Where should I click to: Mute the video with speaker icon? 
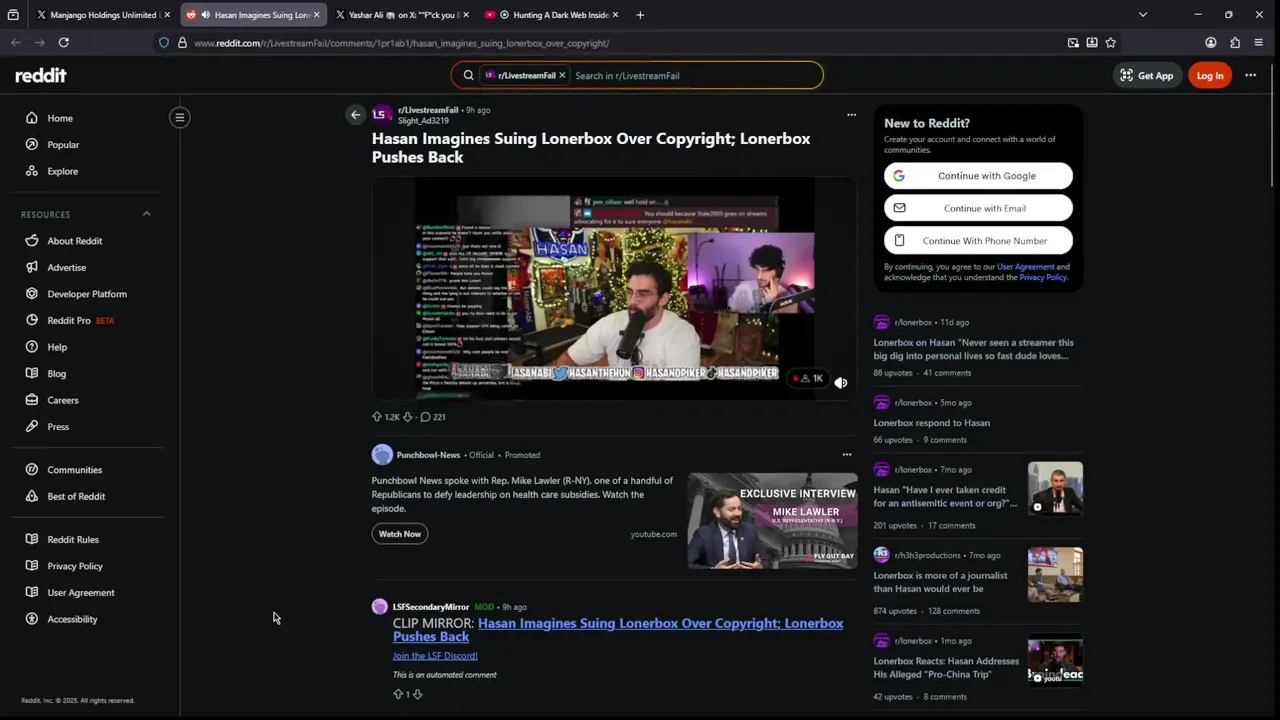pyautogui.click(x=841, y=383)
